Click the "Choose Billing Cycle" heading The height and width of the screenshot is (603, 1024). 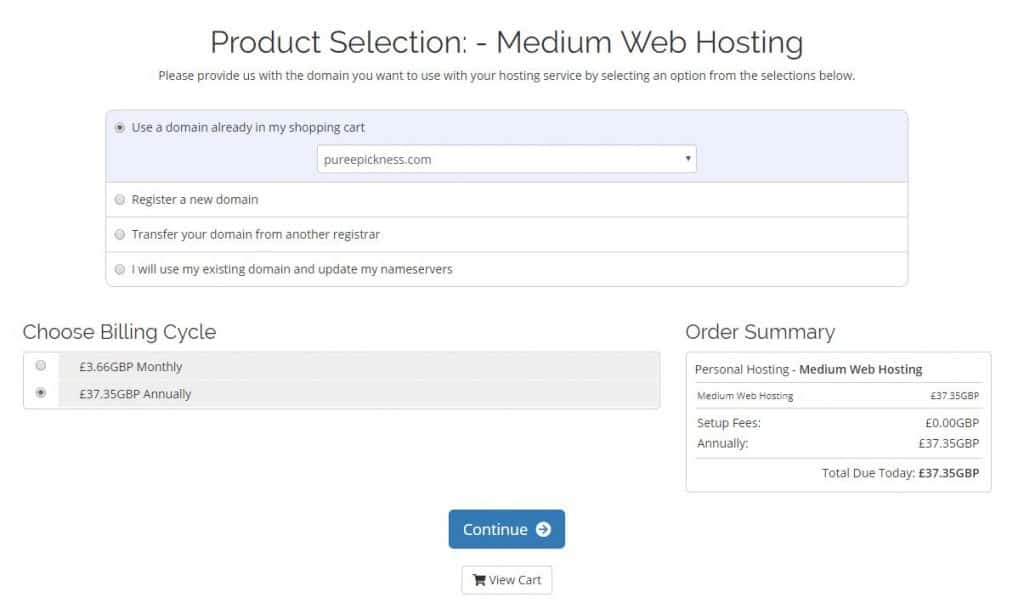click(x=119, y=332)
